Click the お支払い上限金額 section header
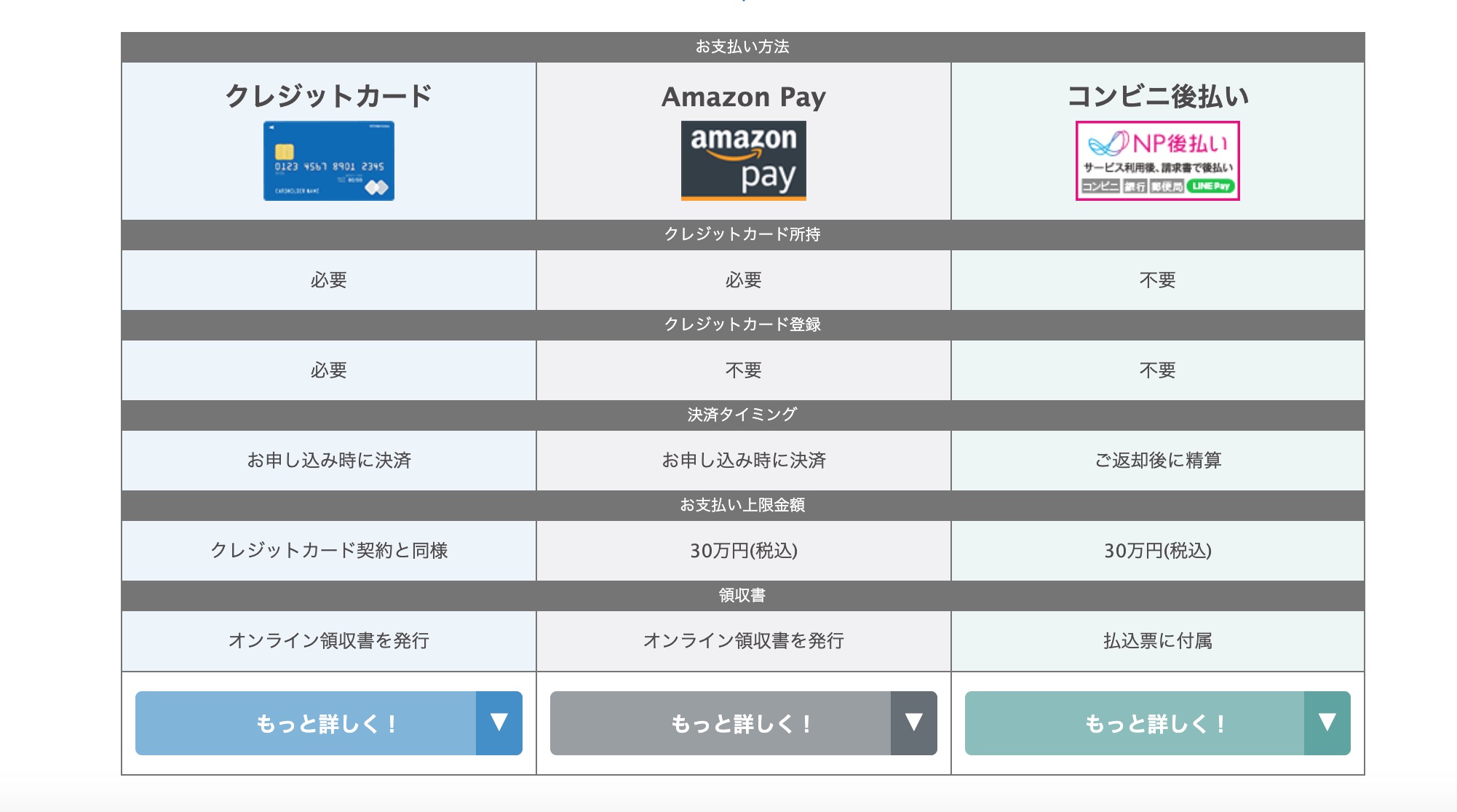 pos(742,505)
